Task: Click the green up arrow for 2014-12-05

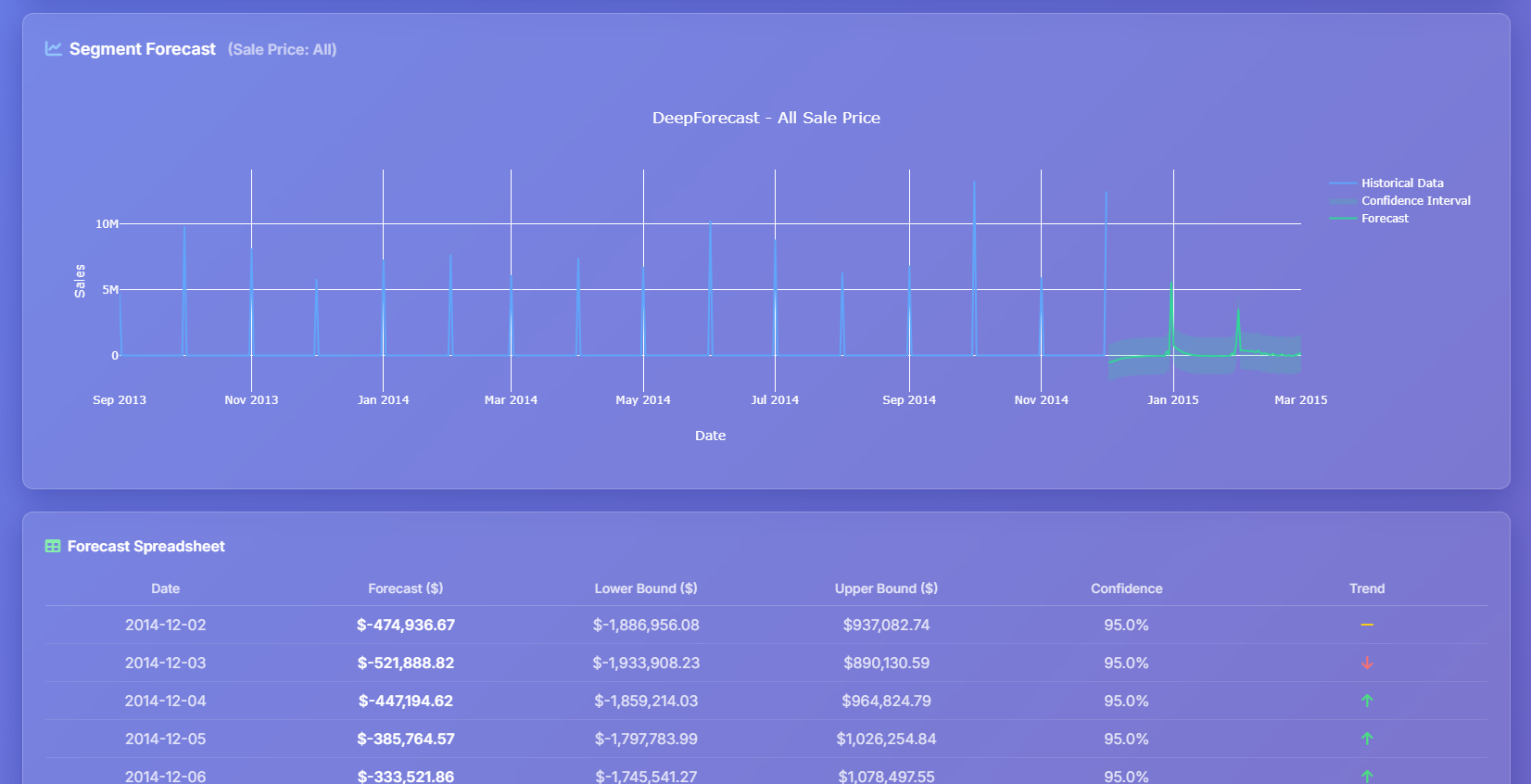Action: click(x=1366, y=740)
